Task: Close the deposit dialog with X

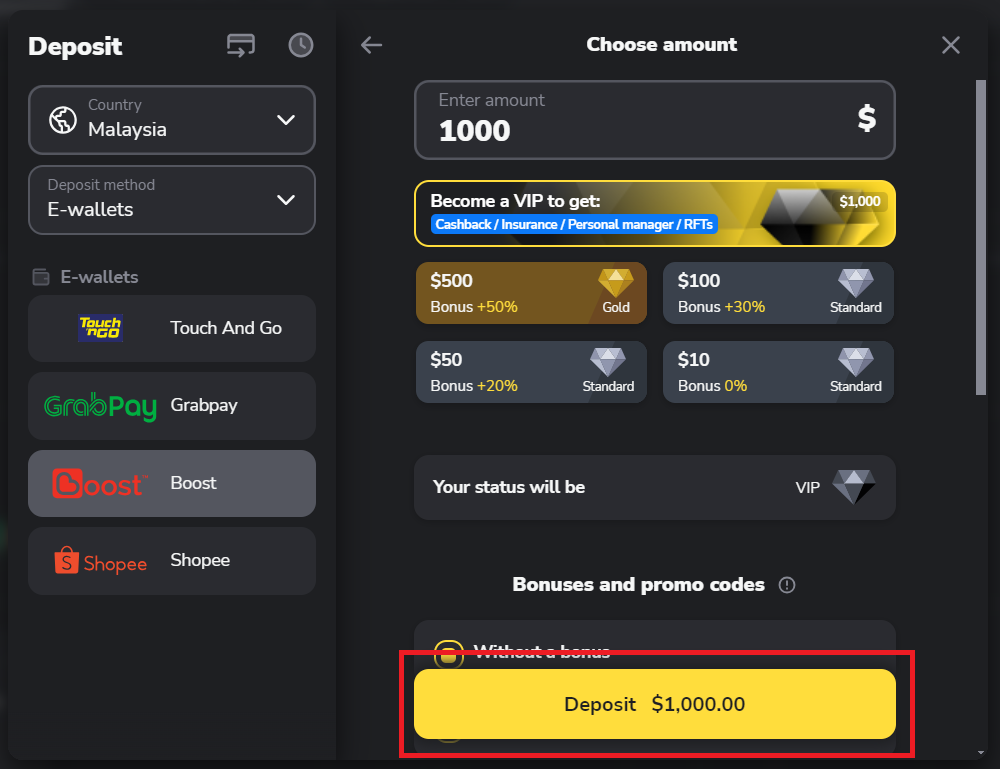Action: click(x=951, y=45)
